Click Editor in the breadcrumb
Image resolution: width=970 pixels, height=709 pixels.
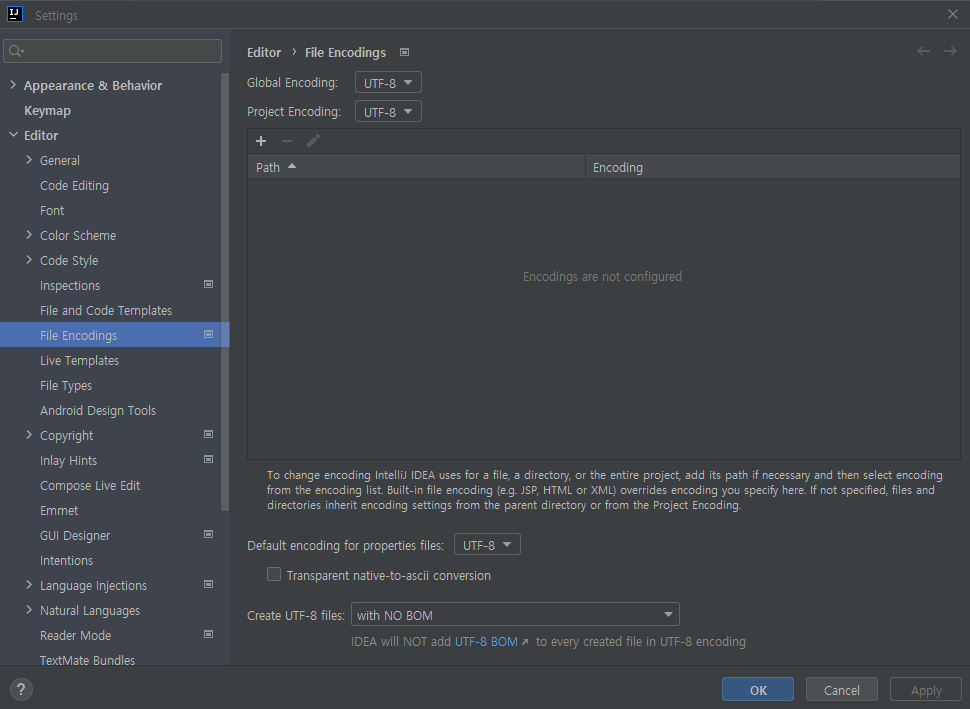pos(264,53)
